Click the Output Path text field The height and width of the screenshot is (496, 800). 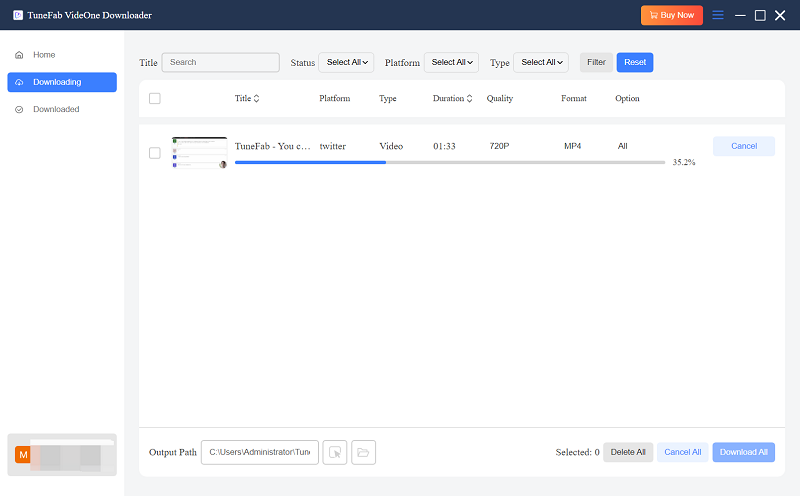coord(260,452)
